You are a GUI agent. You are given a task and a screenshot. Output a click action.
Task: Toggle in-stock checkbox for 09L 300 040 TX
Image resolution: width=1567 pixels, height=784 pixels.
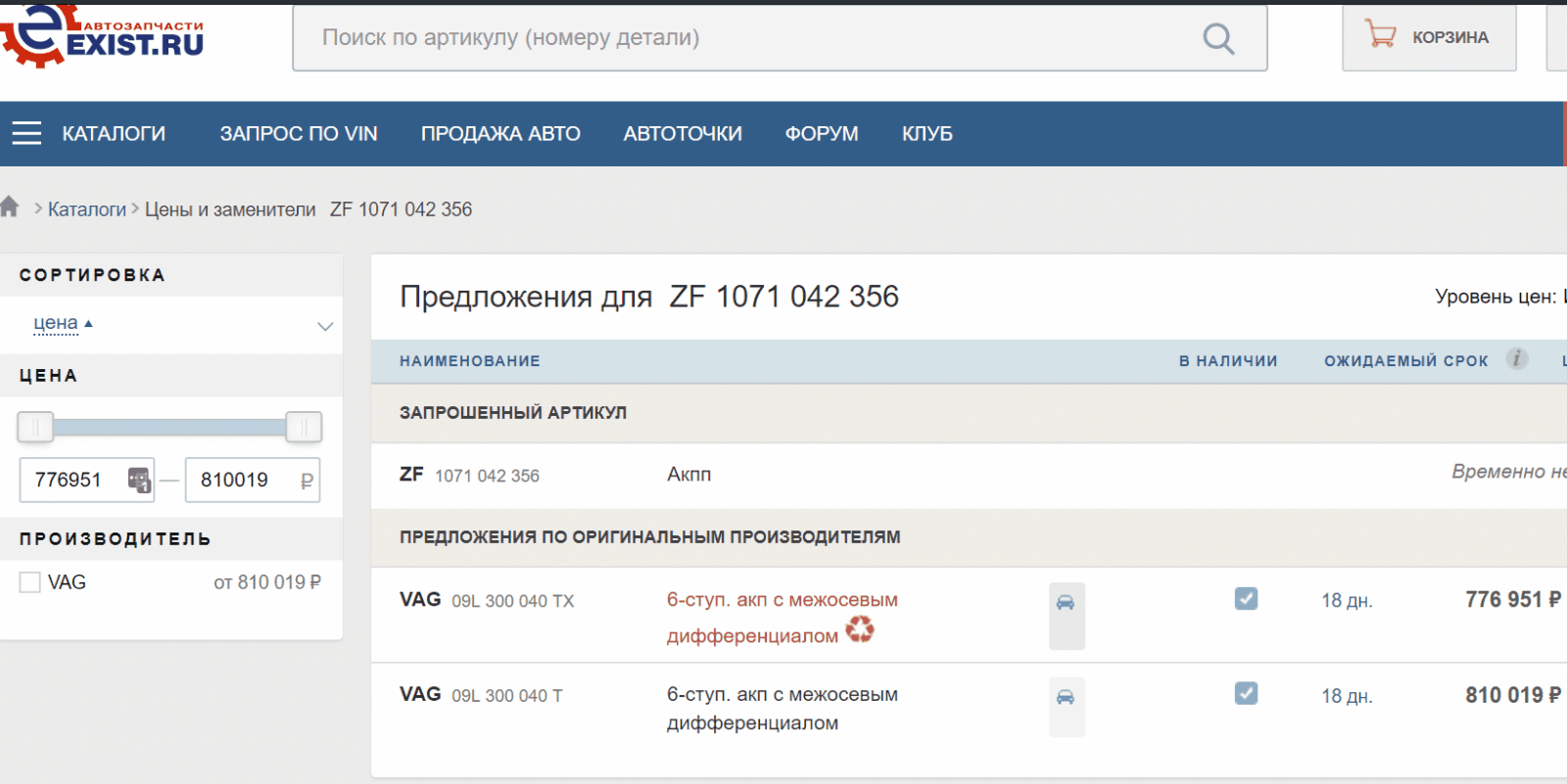pos(1246,598)
